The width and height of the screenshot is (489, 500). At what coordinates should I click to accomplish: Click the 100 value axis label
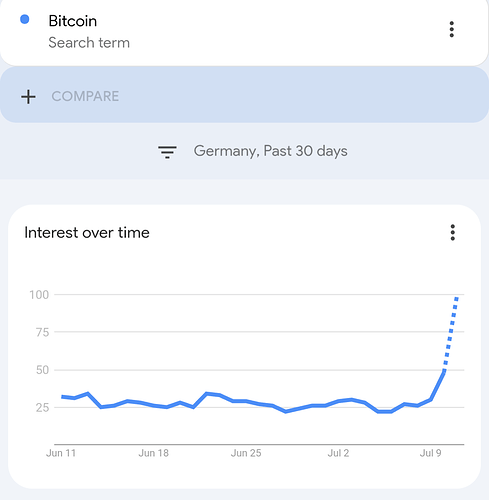(x=39, y=295)
